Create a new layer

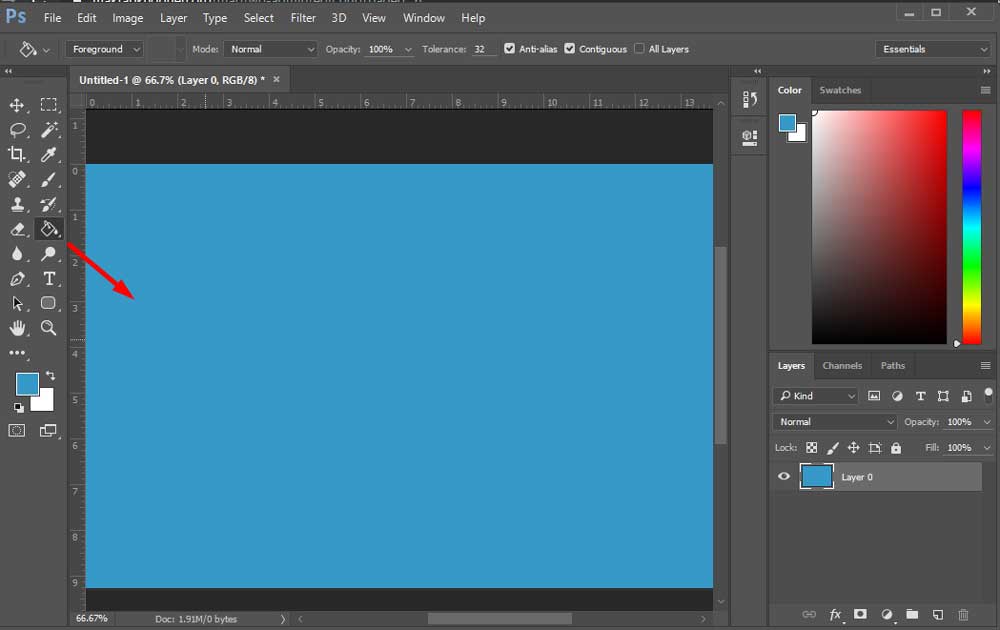938,615
